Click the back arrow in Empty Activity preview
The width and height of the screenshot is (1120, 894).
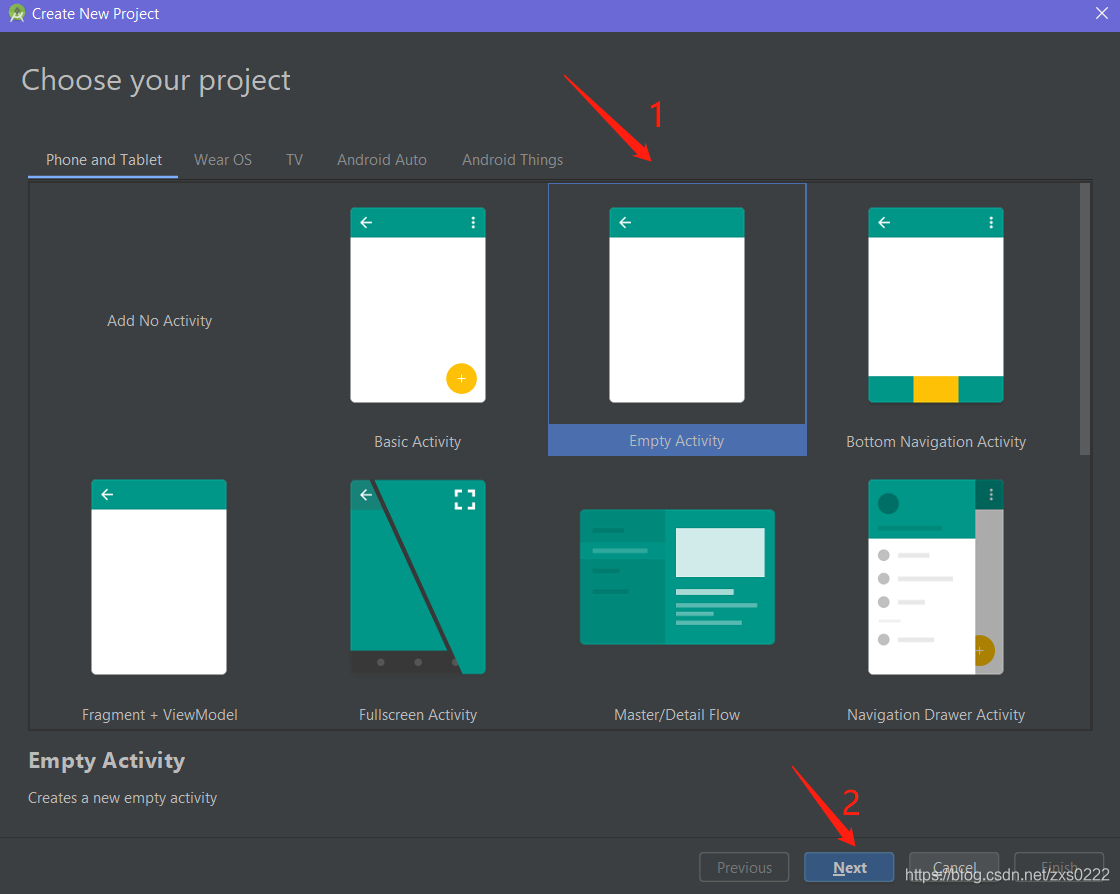point(625,222)
